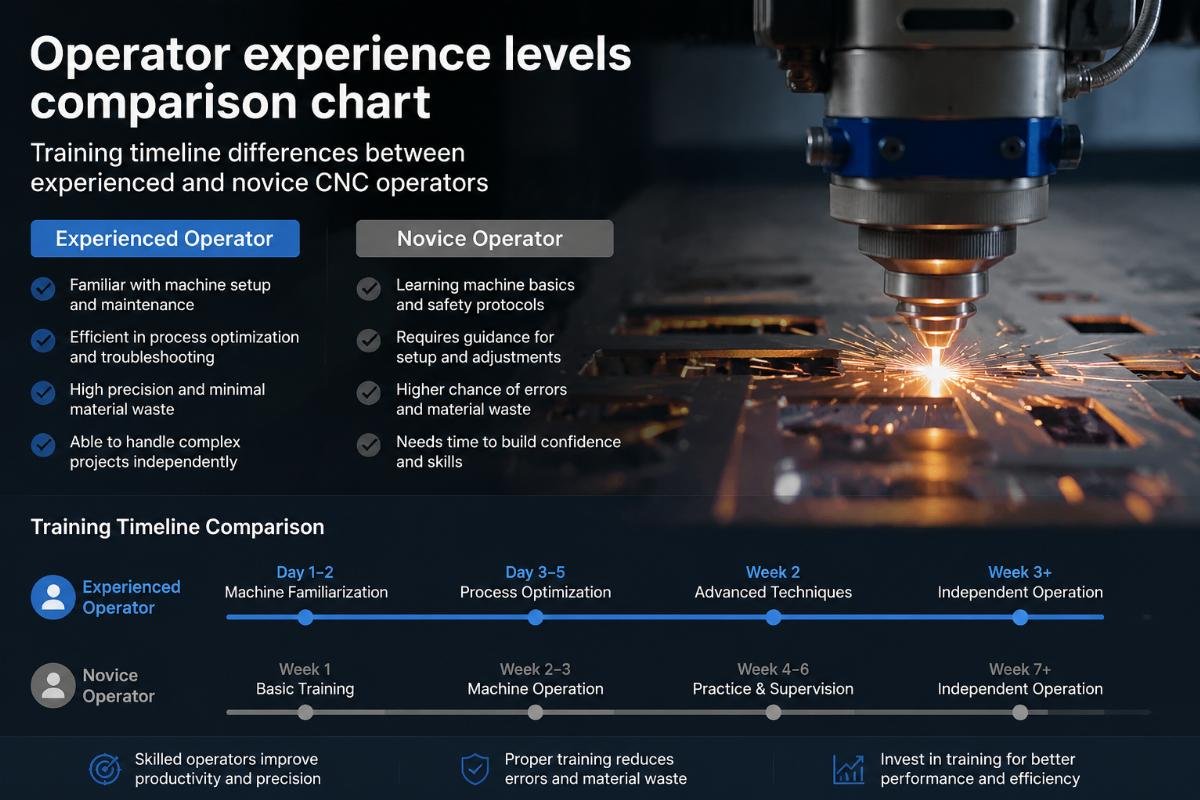1200x800 pixels.
Task: Click the Training Timeline Comparison heading
Action: tap(178, 527)
